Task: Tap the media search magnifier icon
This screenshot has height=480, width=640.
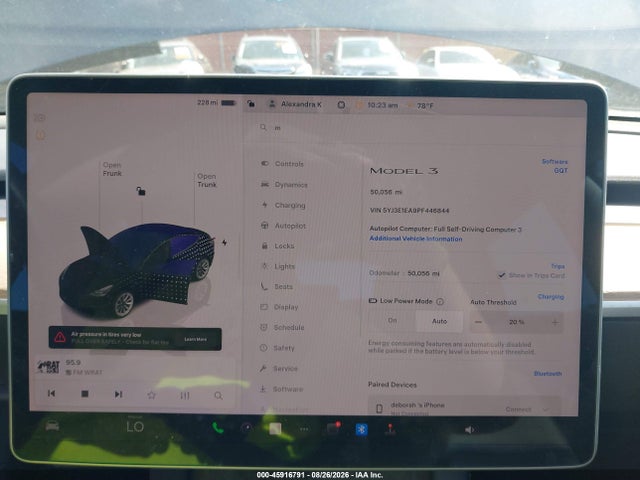Action: 218,396
